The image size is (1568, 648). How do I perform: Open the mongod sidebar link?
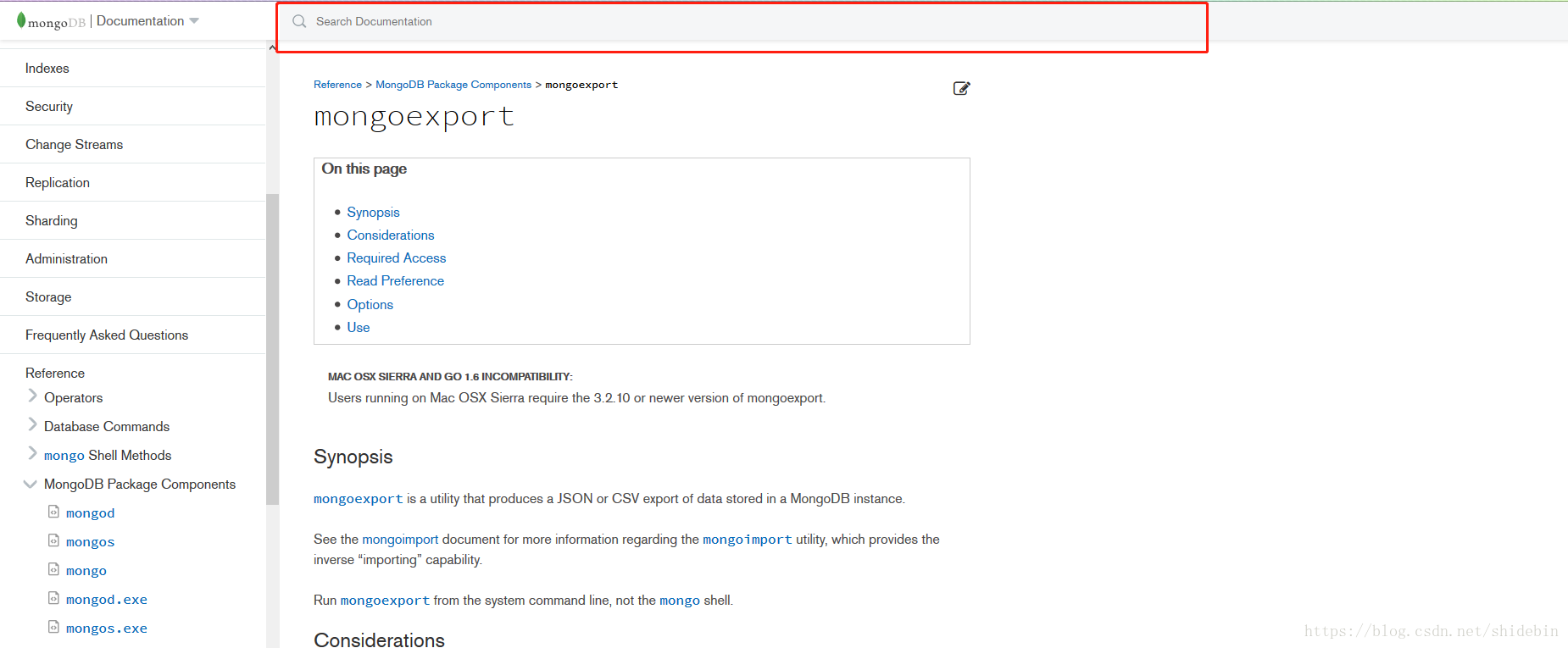coord(90,513)
